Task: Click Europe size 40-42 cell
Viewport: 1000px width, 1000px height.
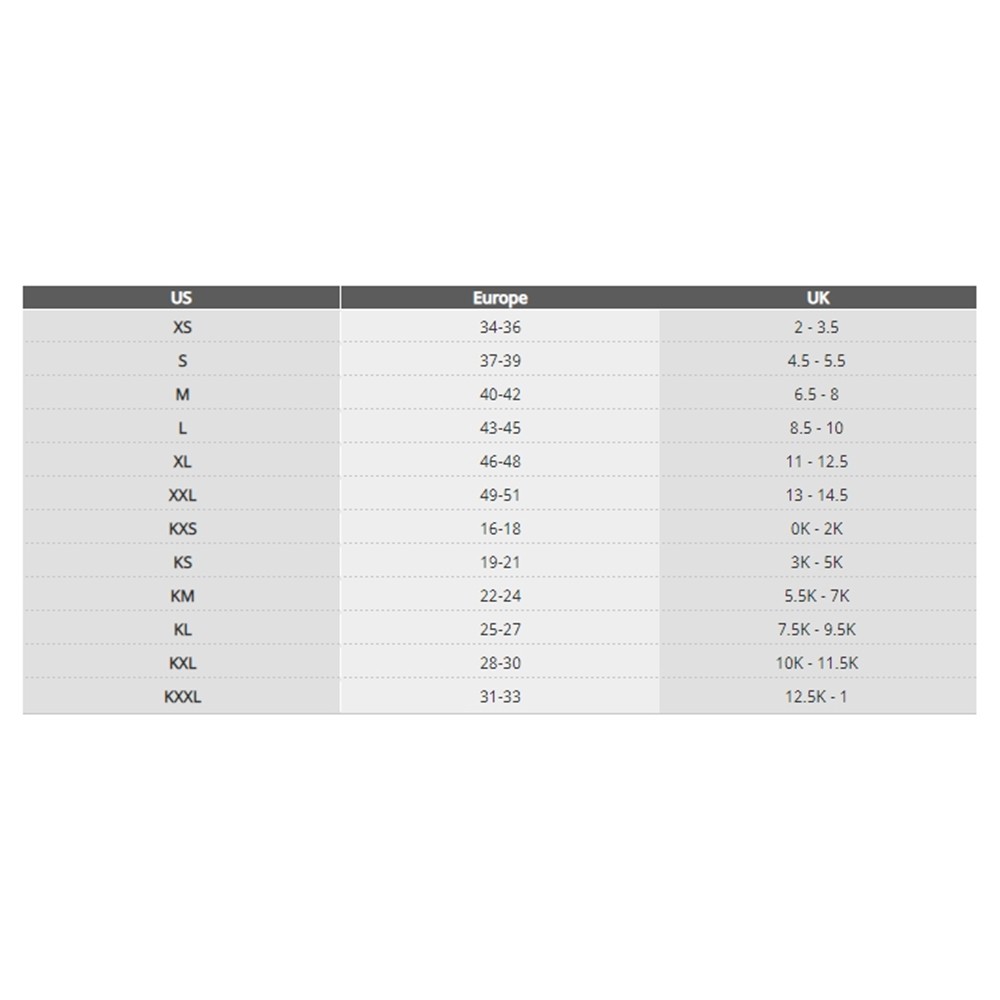Action: 500,394
